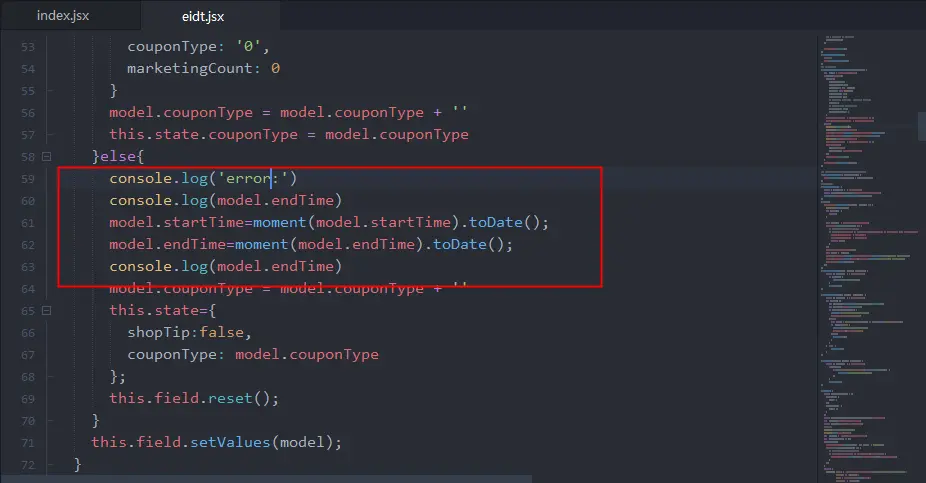Collapse the else block at line 58
The height and width of the screenshot is (483, 926).
[47, 156]
